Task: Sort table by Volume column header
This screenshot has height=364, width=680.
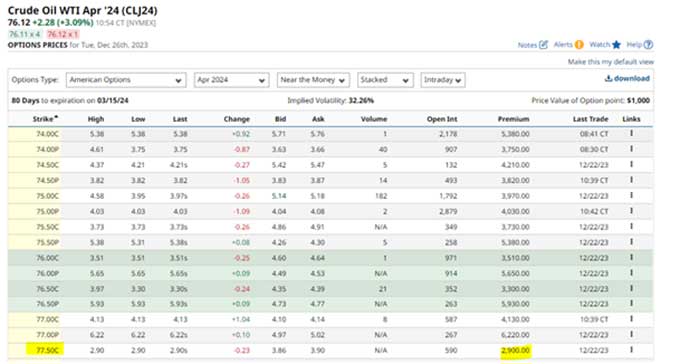Action: (x=374, y=119)
